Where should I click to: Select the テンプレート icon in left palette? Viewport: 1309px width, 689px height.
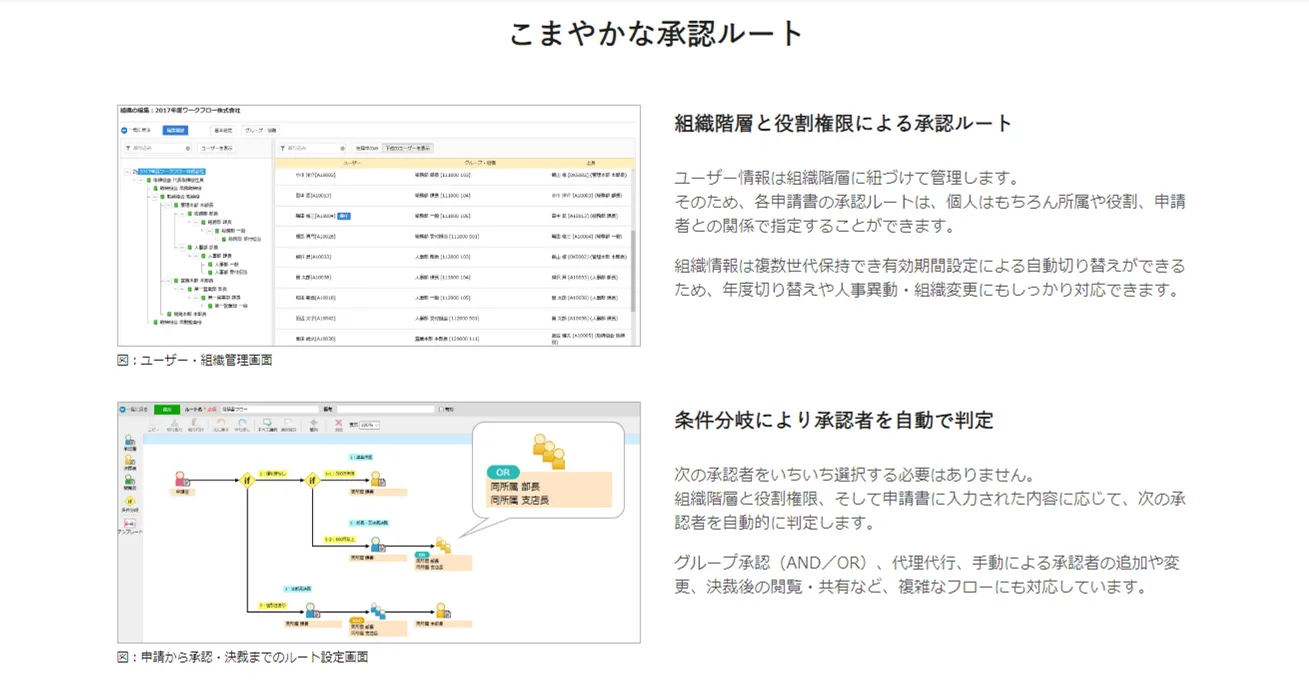[x=129, y=523]
